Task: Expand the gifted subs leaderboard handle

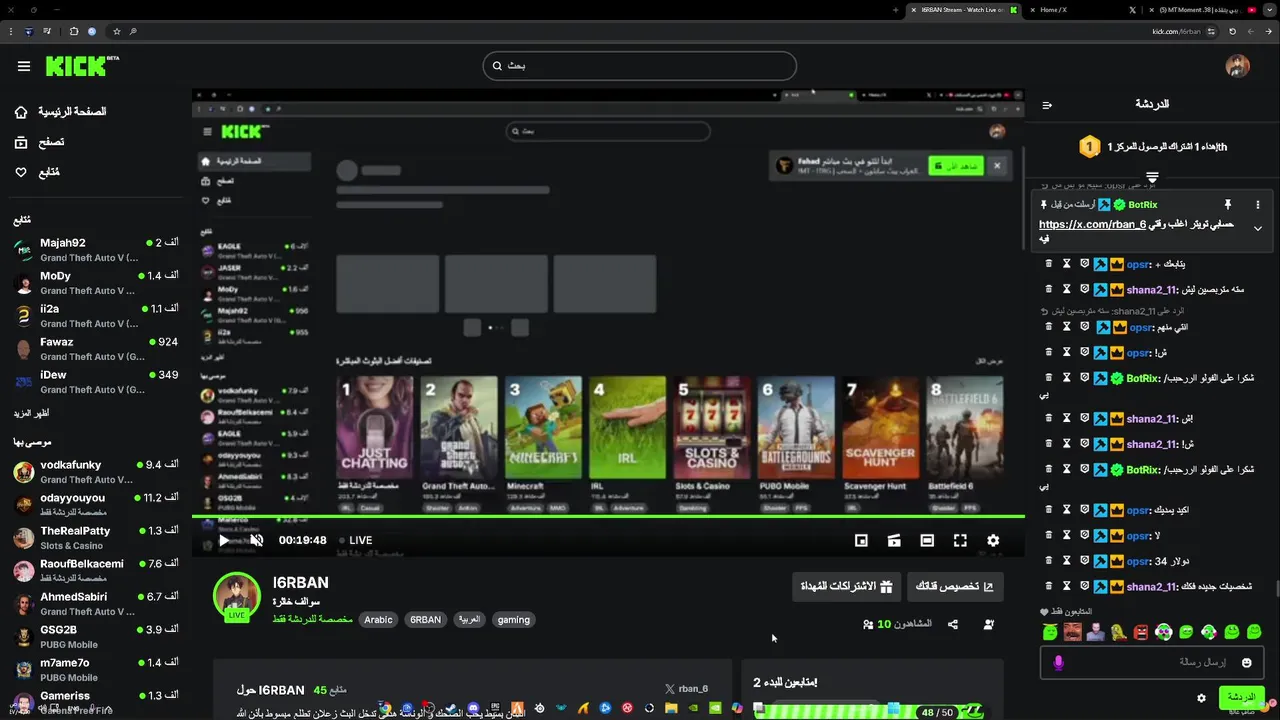Action: (1152, 177)
